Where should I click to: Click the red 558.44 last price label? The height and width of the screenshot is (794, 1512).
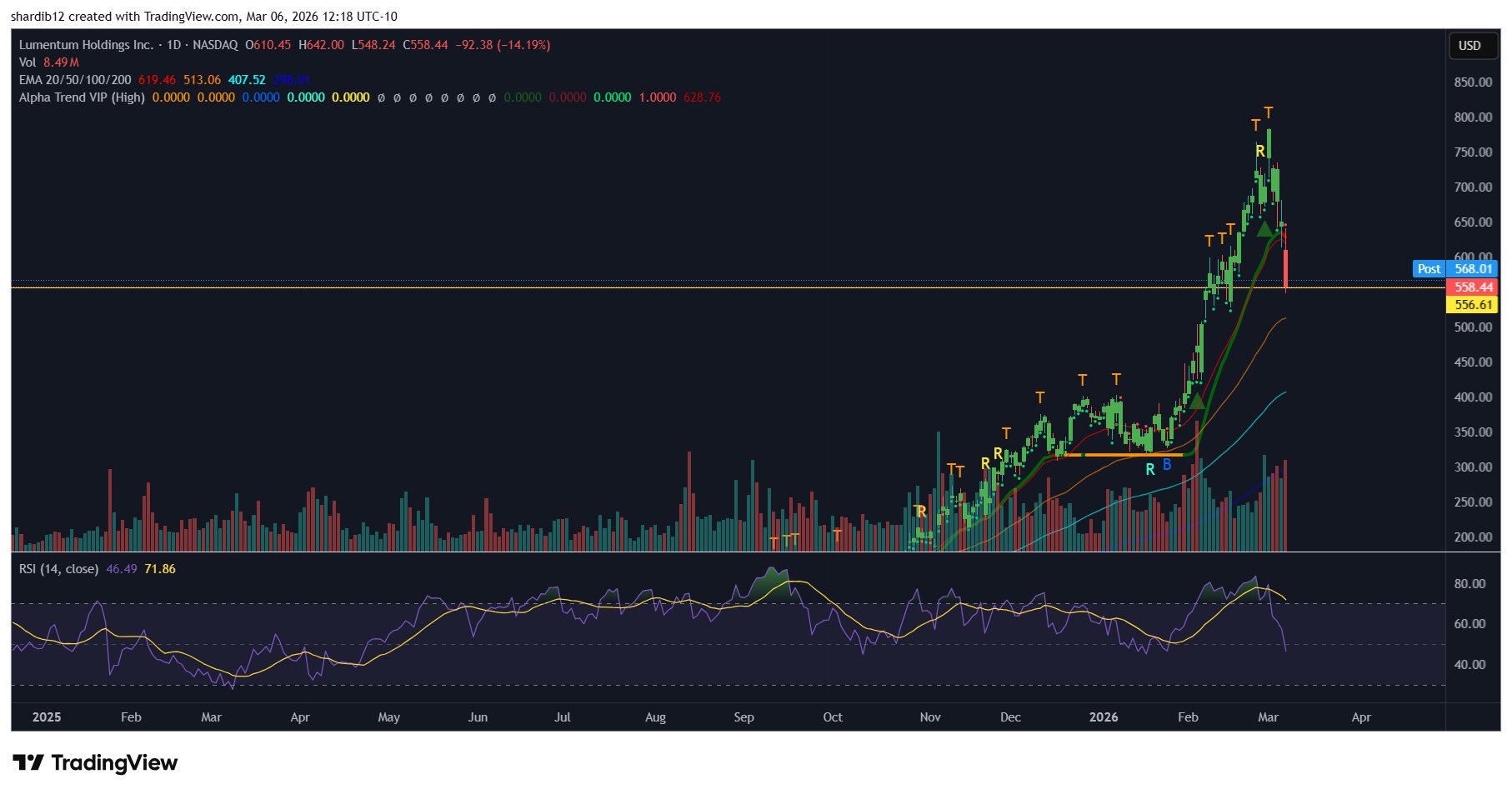[x=1473, y=287]
